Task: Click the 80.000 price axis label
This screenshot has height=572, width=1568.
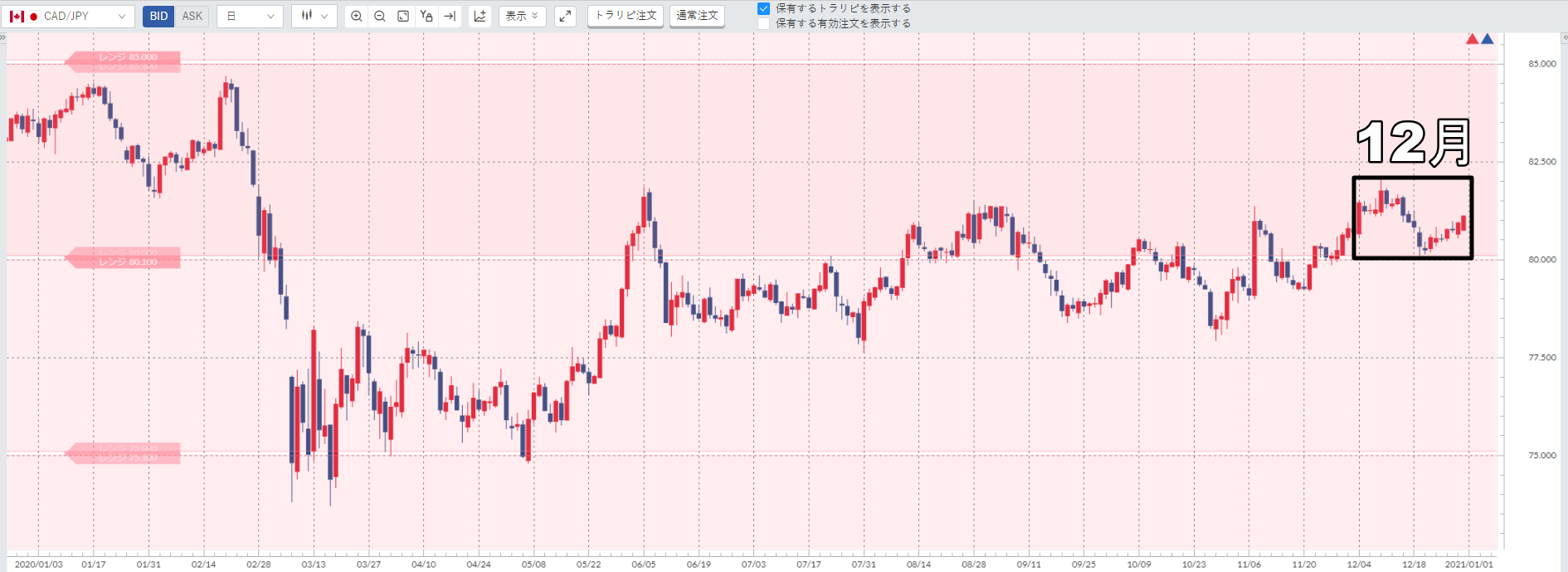Action: pos(1542,260)
